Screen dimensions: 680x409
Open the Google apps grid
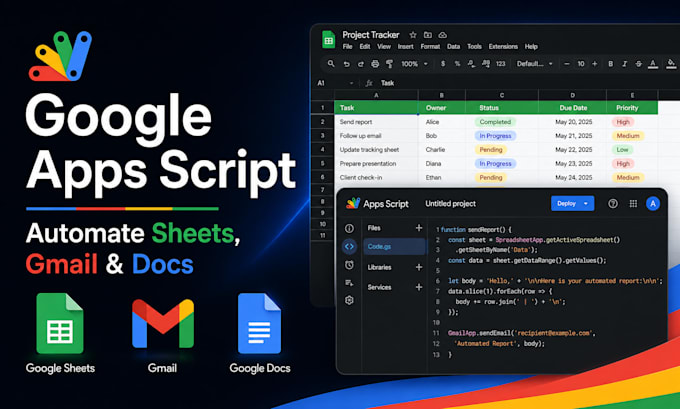click(633, 203)
